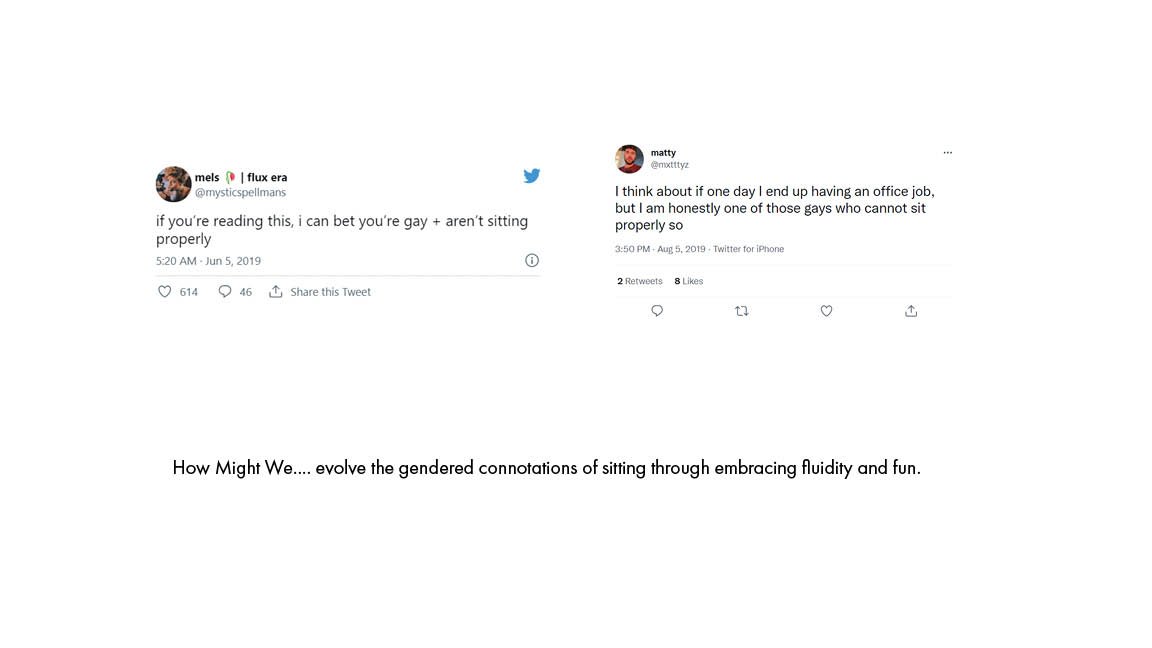Click the share upload icon on mels tweet

[x=276, y=292]
